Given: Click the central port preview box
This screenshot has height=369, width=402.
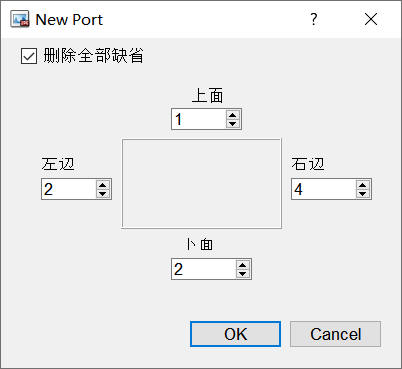Looking at the screenshot, I should point(202,184).
